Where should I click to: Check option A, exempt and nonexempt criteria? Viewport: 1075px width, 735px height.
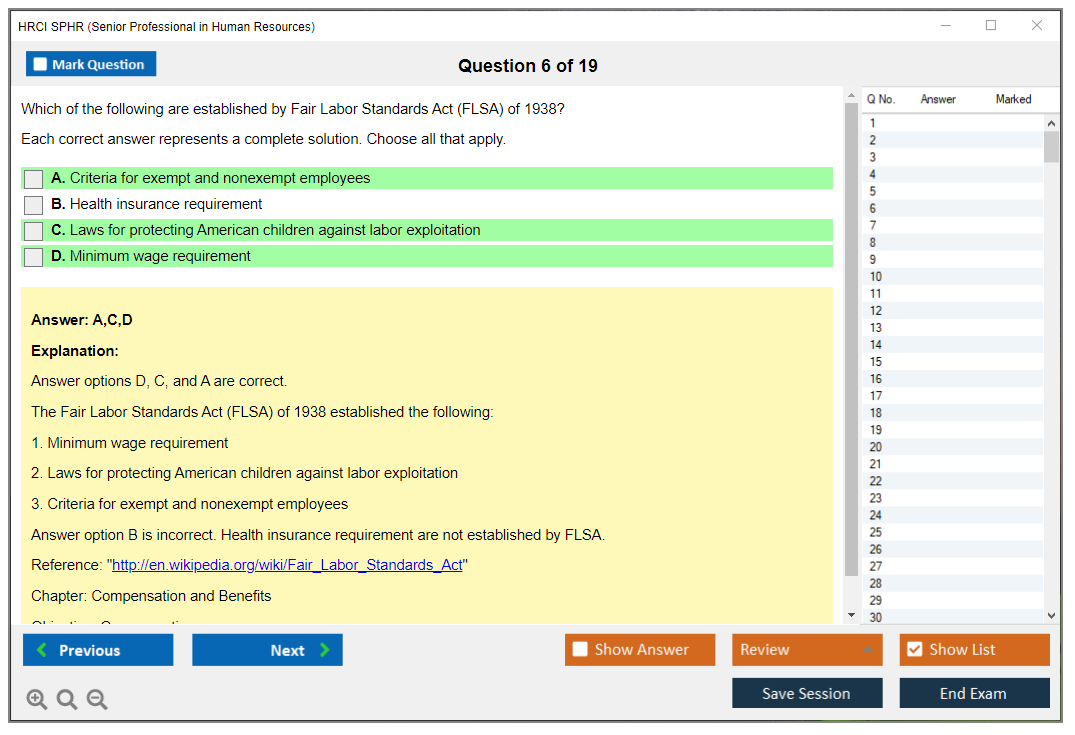coord(34,179)
